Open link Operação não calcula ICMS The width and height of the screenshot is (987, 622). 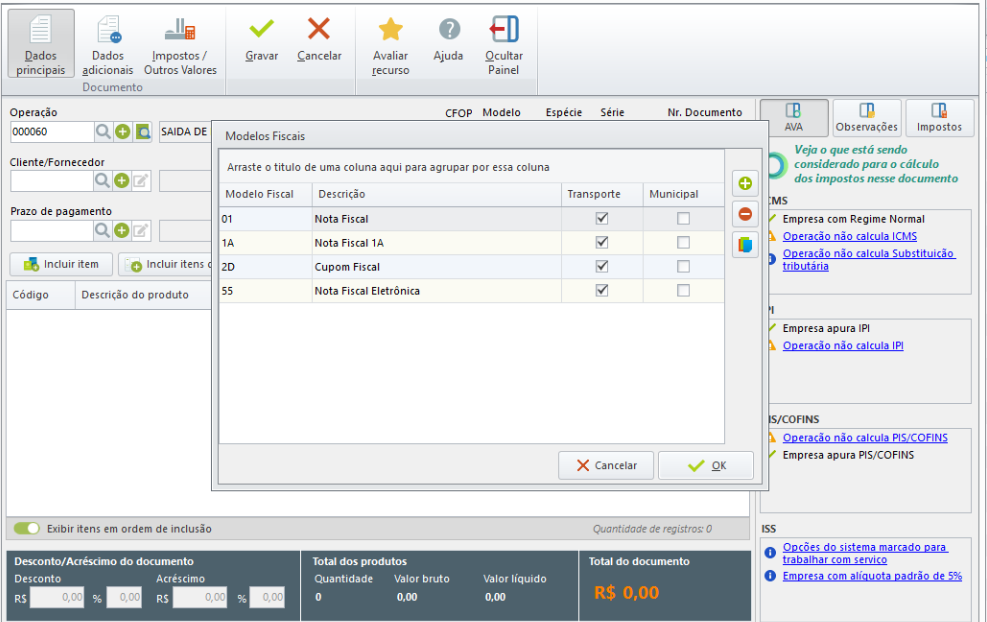[849, 237]
